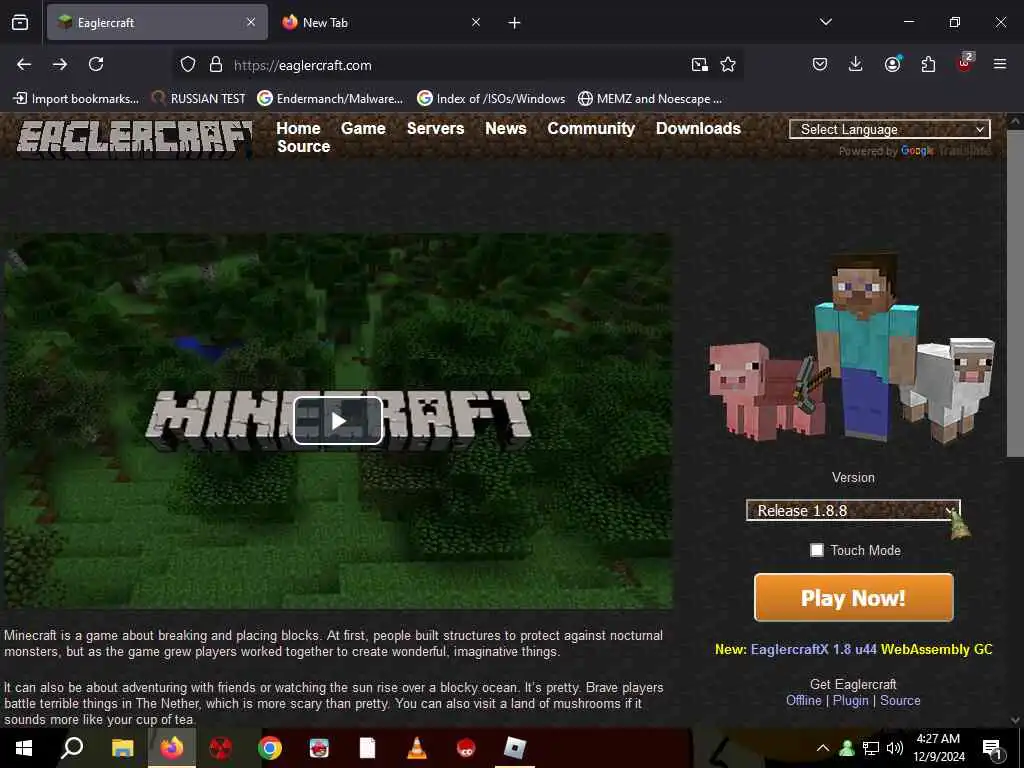Open the uBlock Origin extension icon

(x=965, y=63)
